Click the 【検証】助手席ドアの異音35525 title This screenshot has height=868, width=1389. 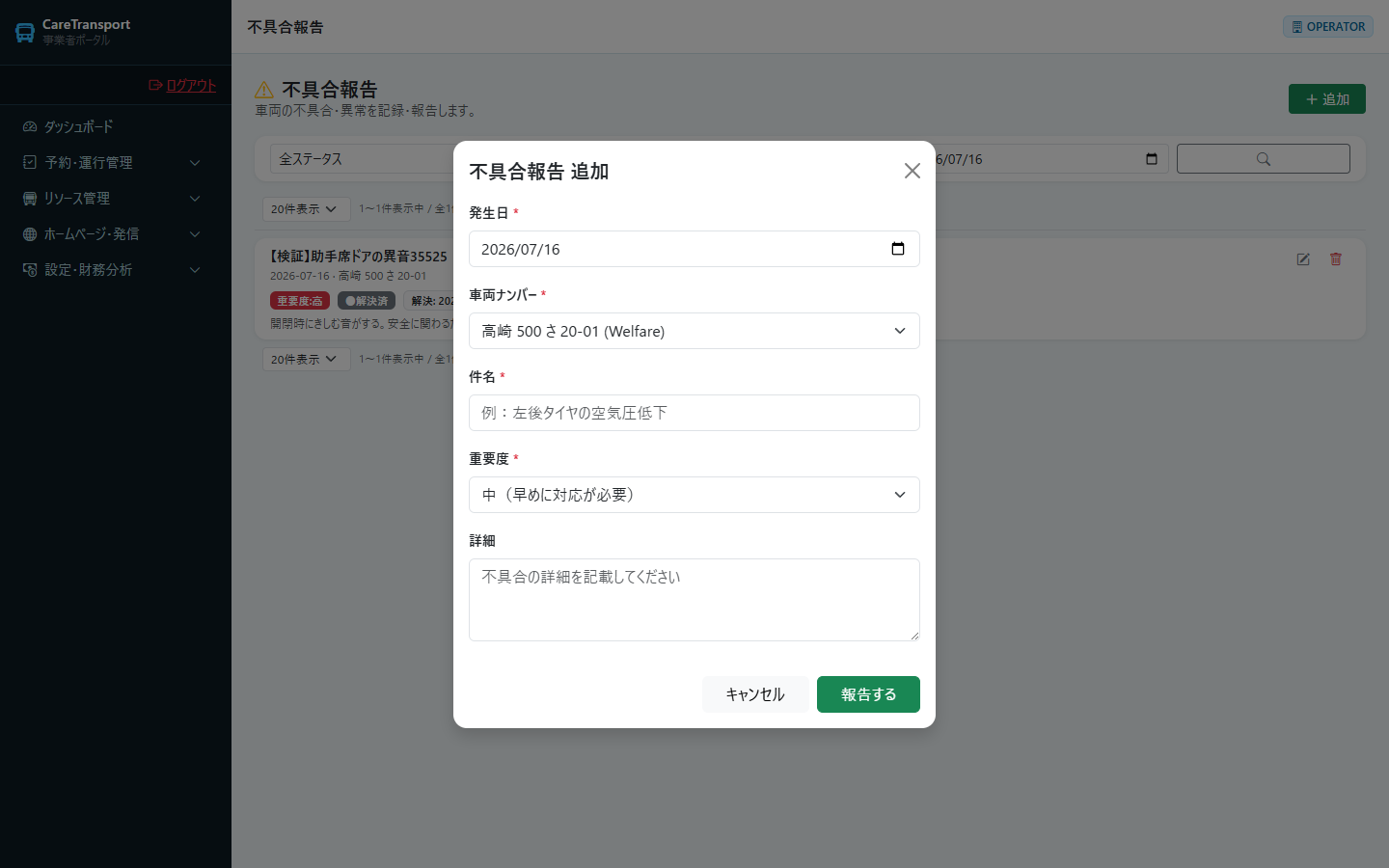pos(359,257)
